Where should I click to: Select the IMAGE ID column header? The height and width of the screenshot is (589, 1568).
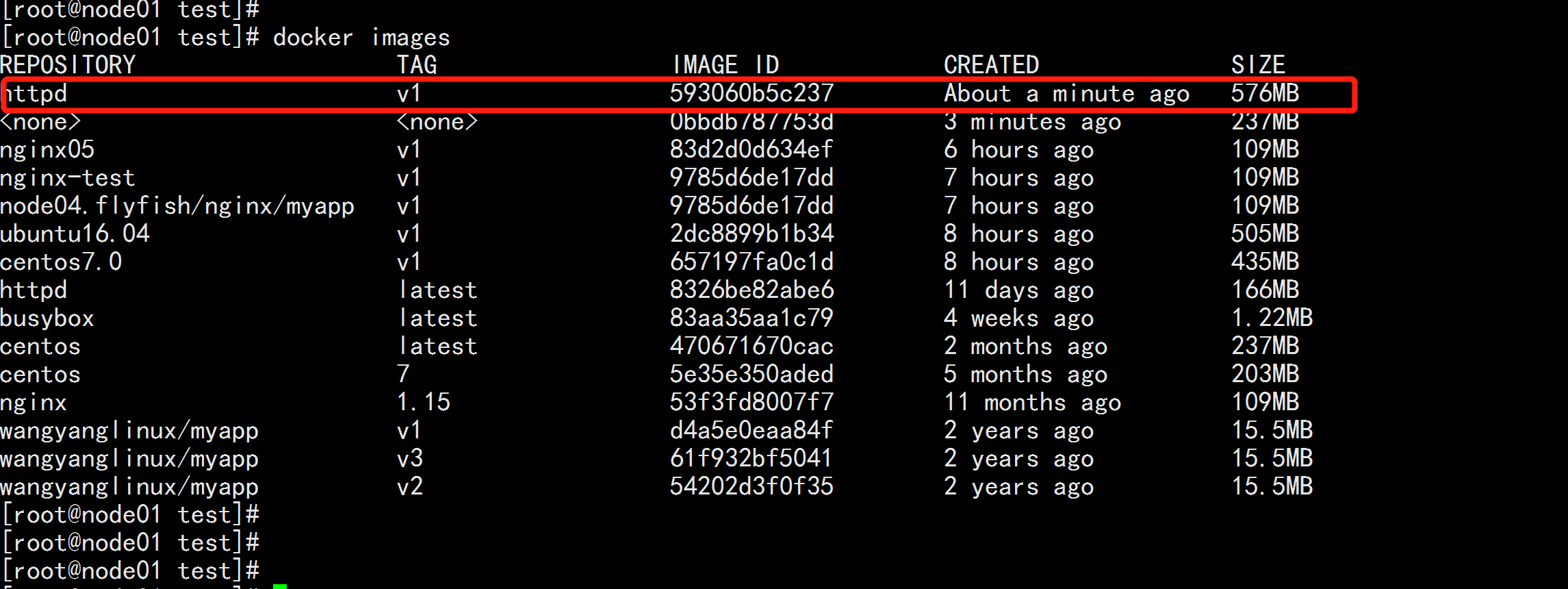725,65
